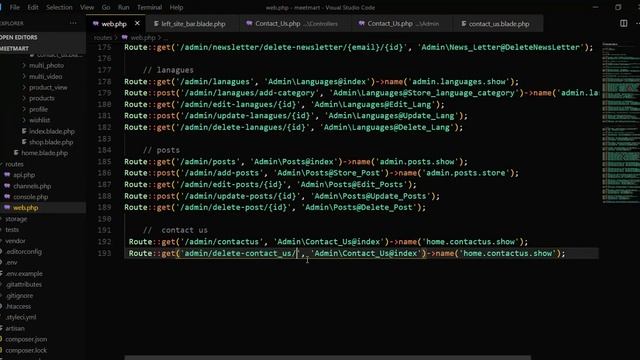This screenshot has height=360, width=640.
Task: Select web.php in the explorer tree
Action: 25,208
